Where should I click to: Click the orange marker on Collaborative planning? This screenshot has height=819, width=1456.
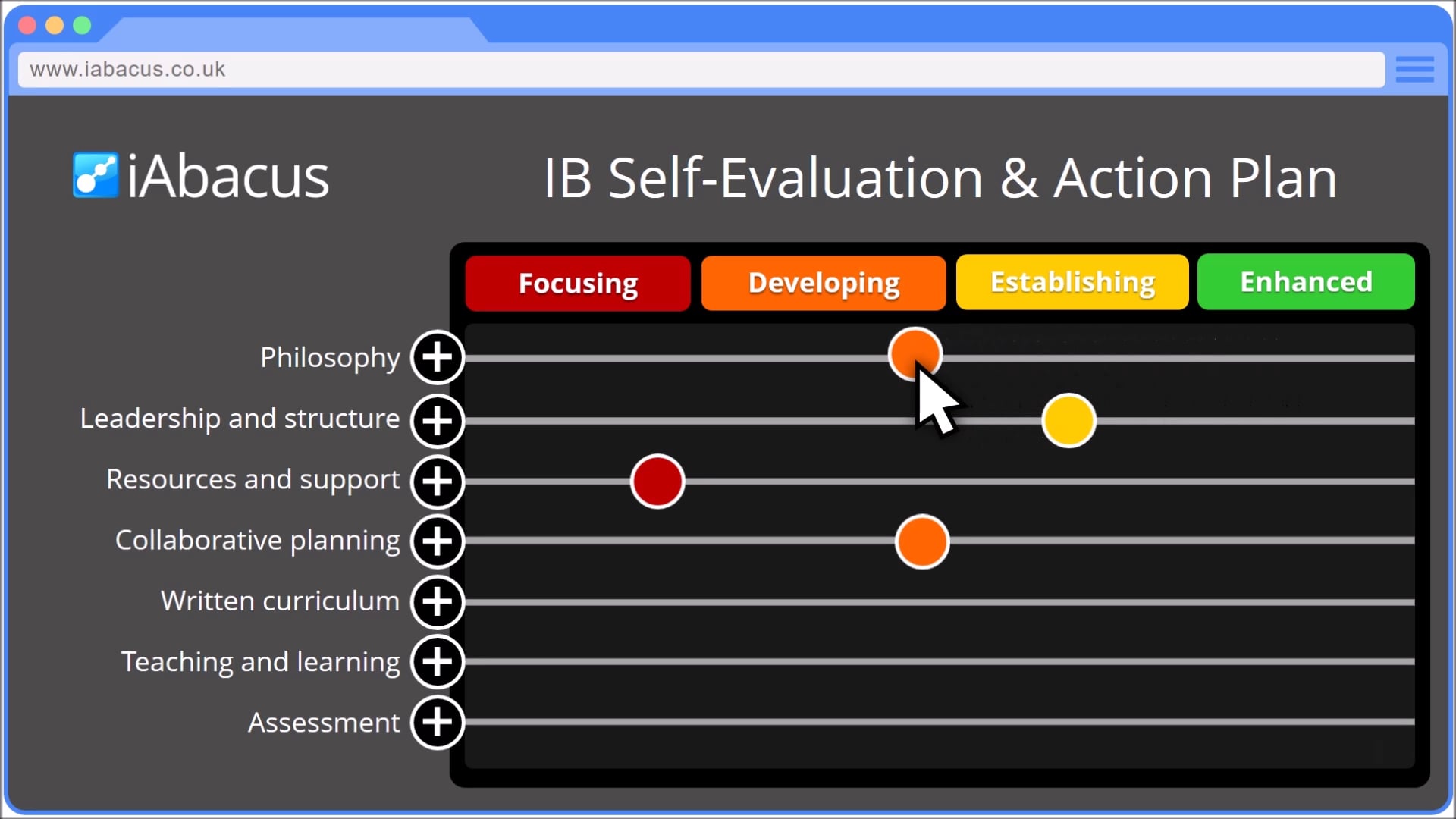pos(921,541)
